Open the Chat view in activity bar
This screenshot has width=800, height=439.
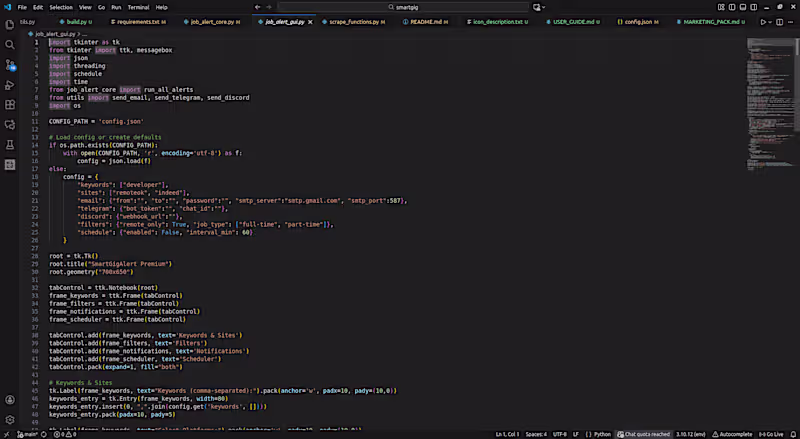10,125
